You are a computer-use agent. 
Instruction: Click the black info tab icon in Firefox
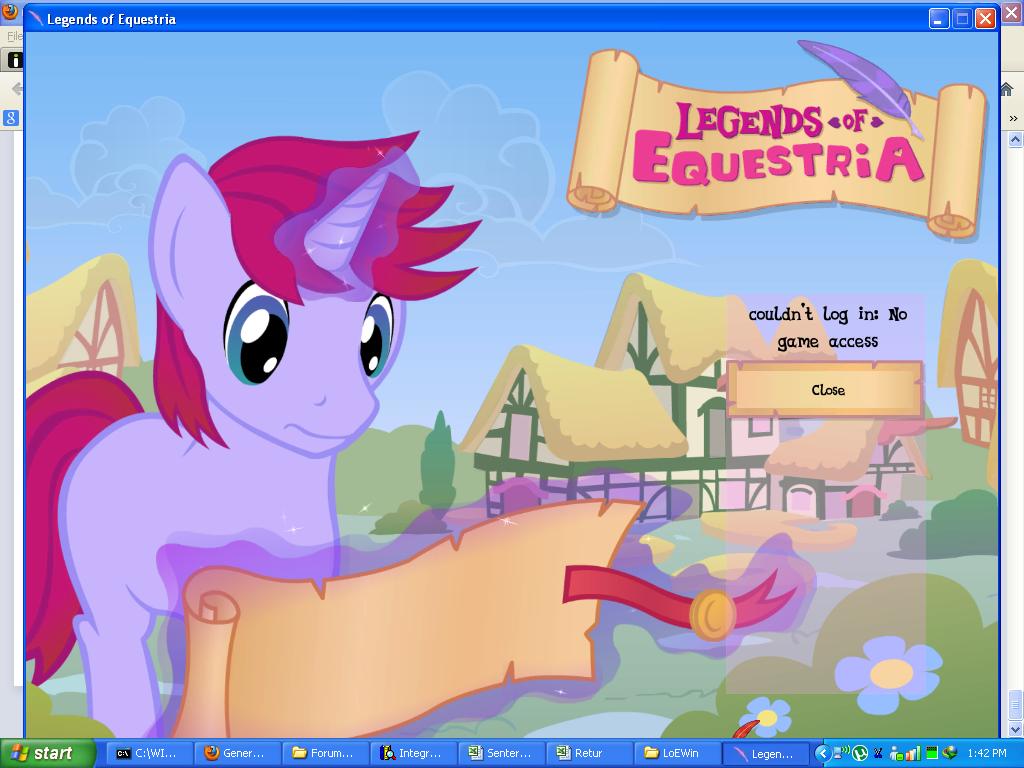point(14,60)
